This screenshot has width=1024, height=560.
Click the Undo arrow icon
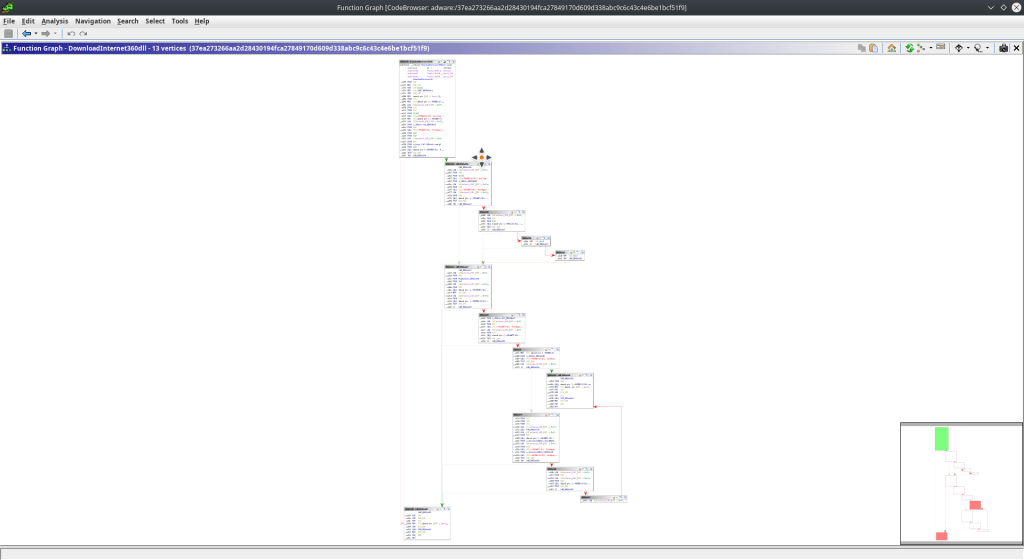[x=70, y=33]
